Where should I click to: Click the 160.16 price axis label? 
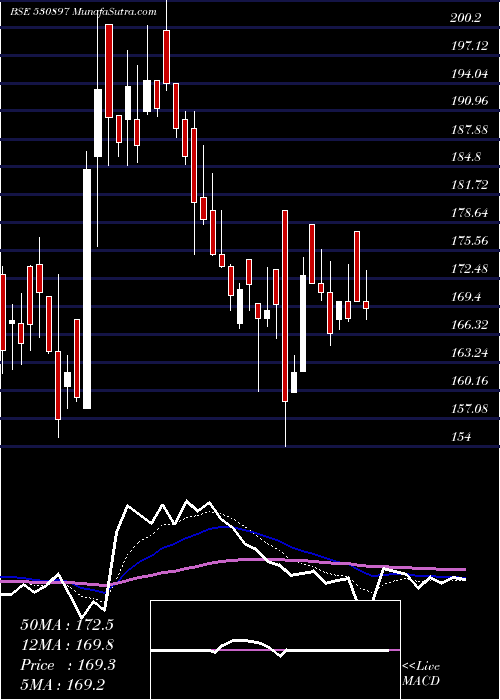pos(469,380)
